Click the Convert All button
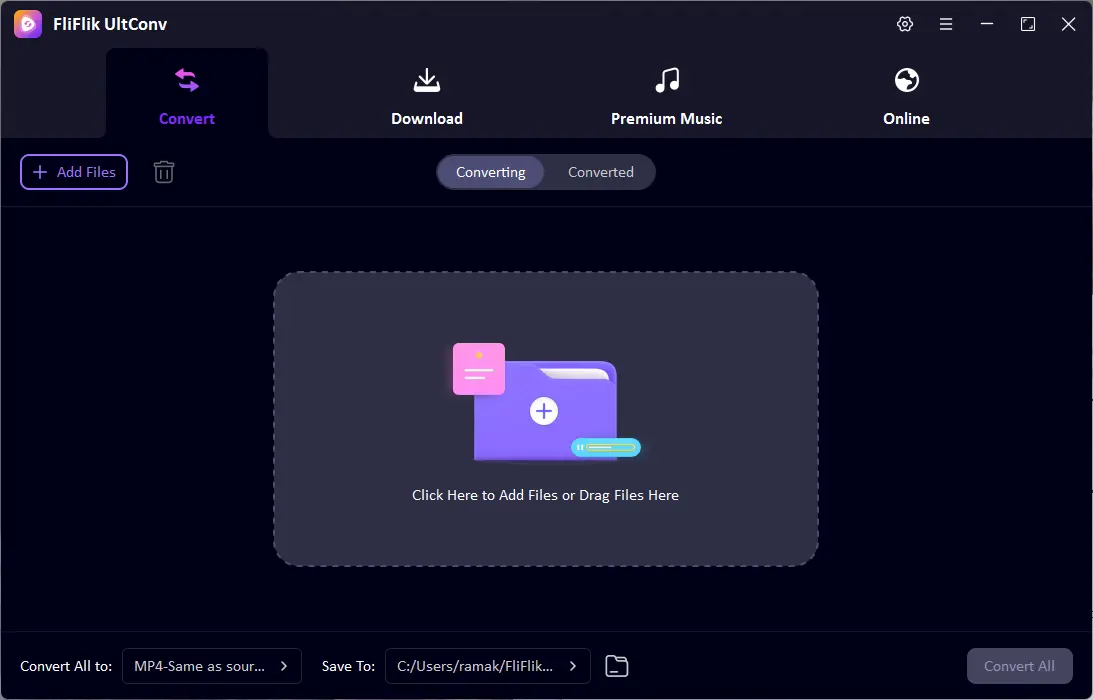 (1019, 666)
